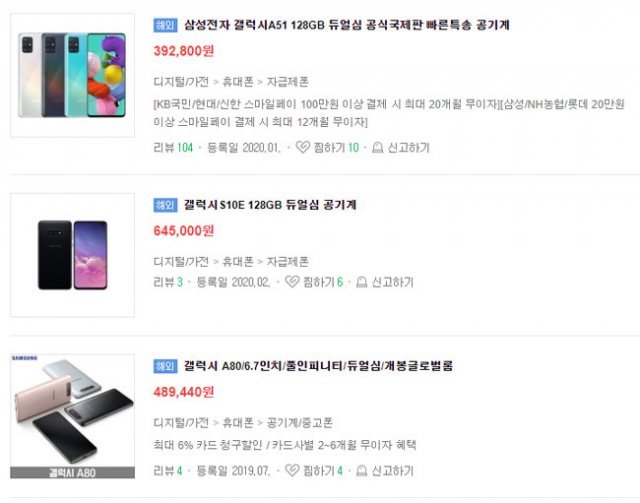Open the Galaxy A51 product thumbnail
Screen dimensions: 640x503
point(73,75)
